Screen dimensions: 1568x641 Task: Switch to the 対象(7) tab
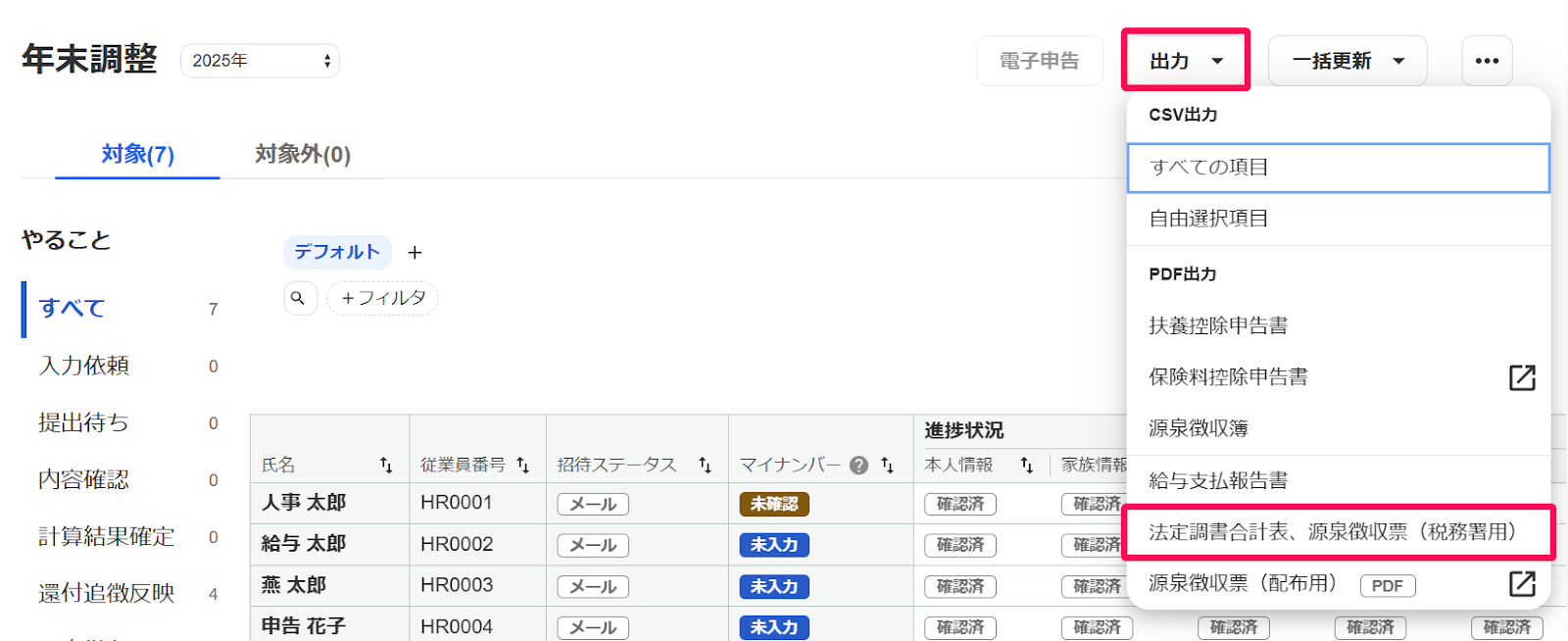(137, 155)
